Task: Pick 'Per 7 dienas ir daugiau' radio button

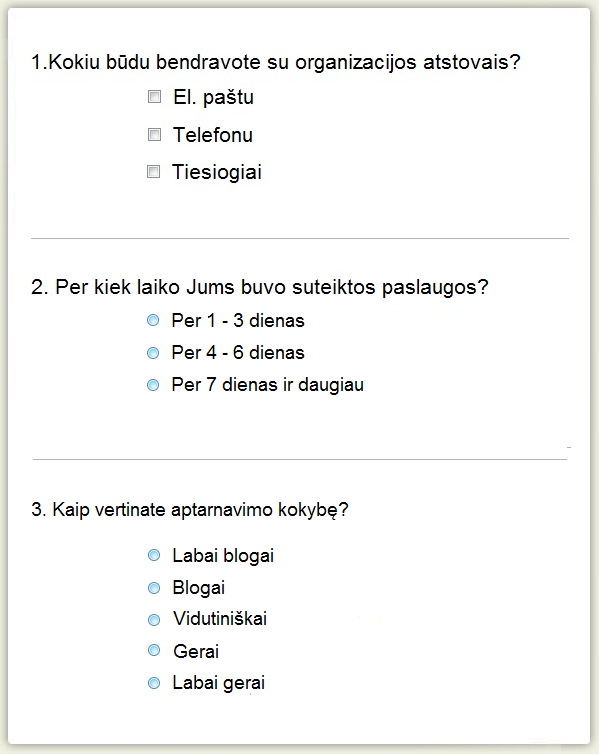Action: click(x=153, y=385)
